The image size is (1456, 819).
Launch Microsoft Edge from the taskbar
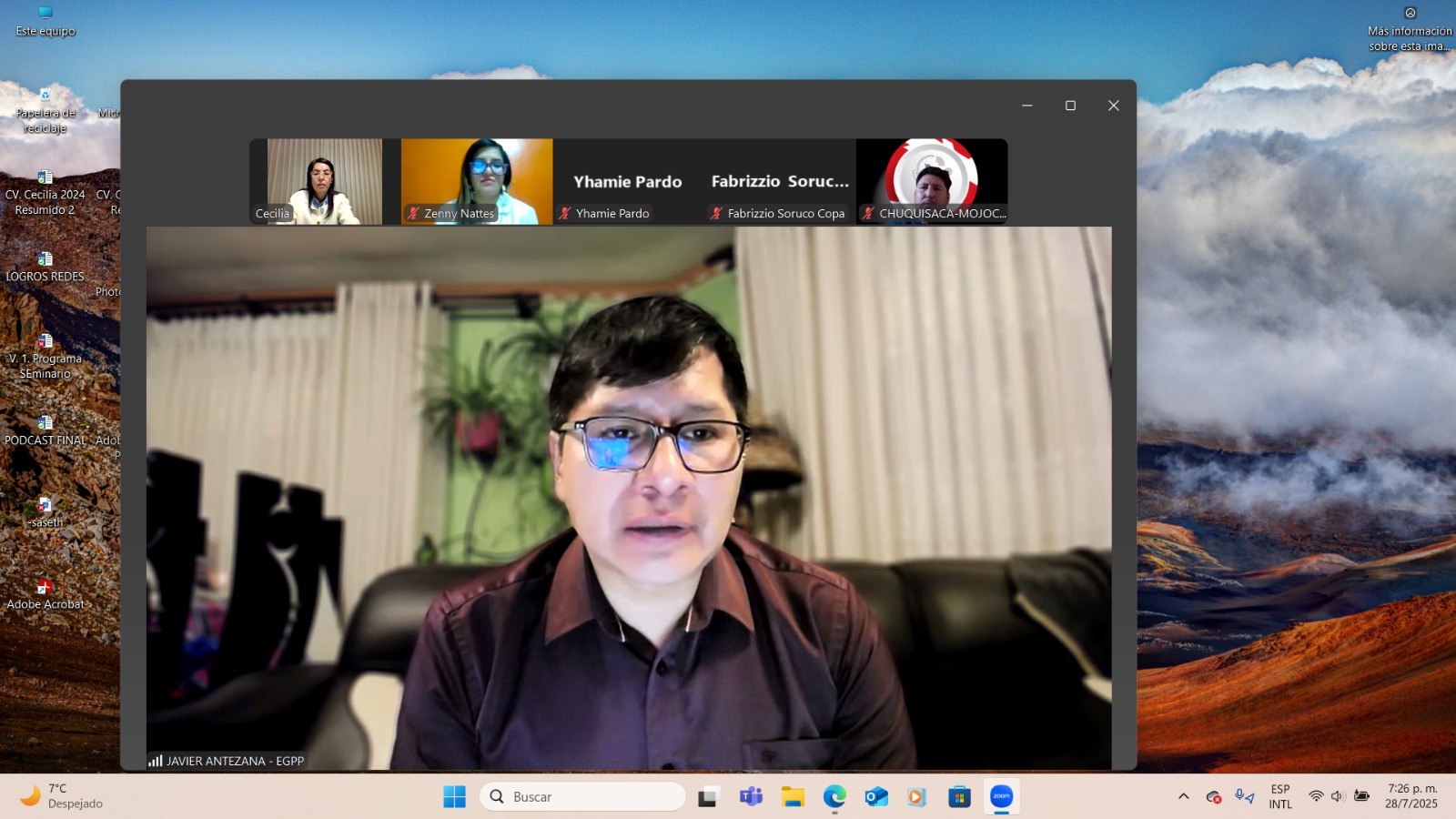834,797
